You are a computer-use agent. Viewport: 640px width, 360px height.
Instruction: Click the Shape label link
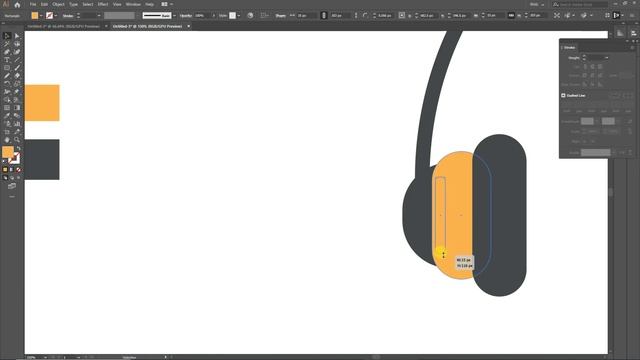point(280,16)
